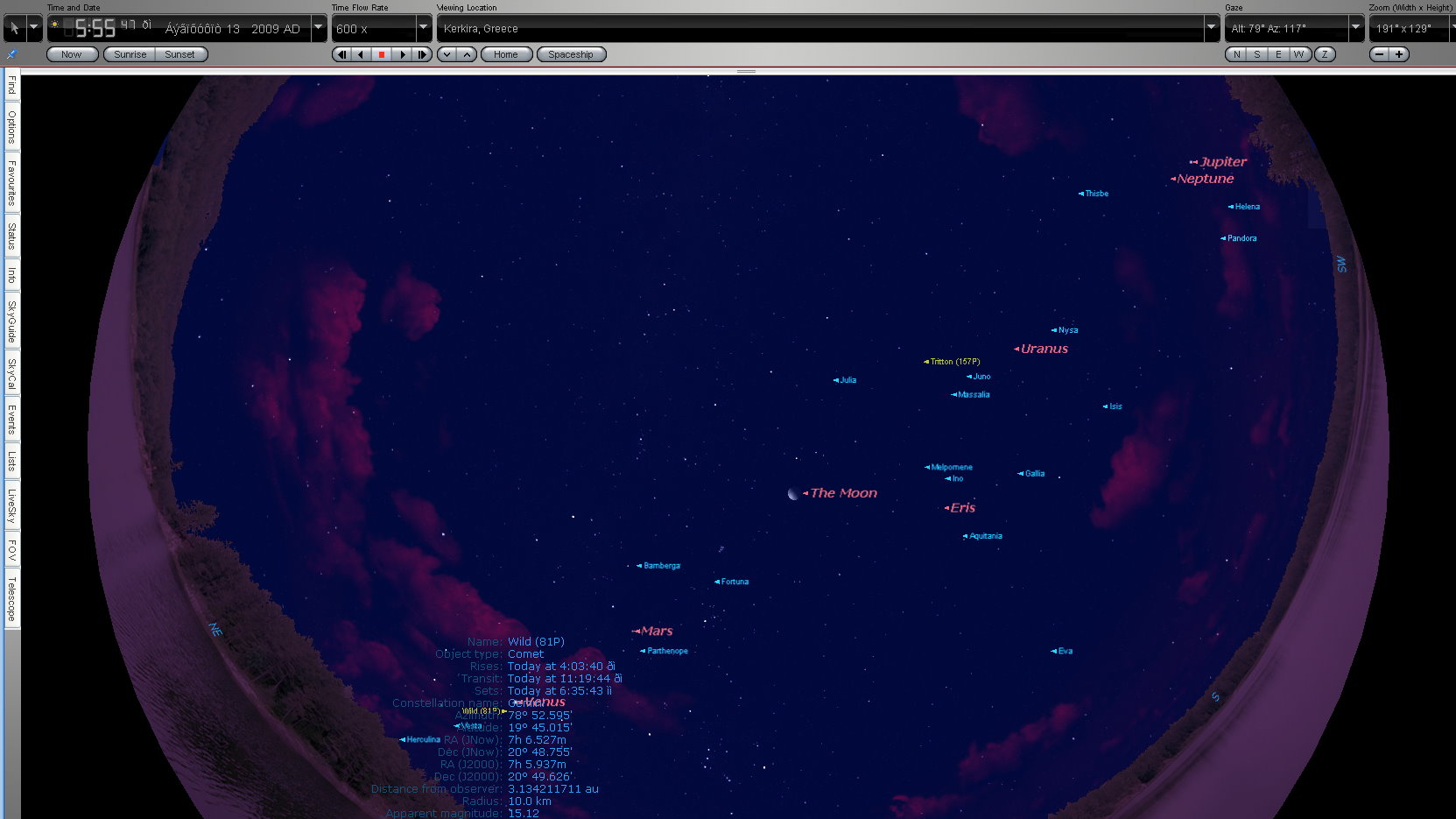The image size is (1456, 819).
Task: Zoom out with the minus button
Action: (x=1380, y=54)
